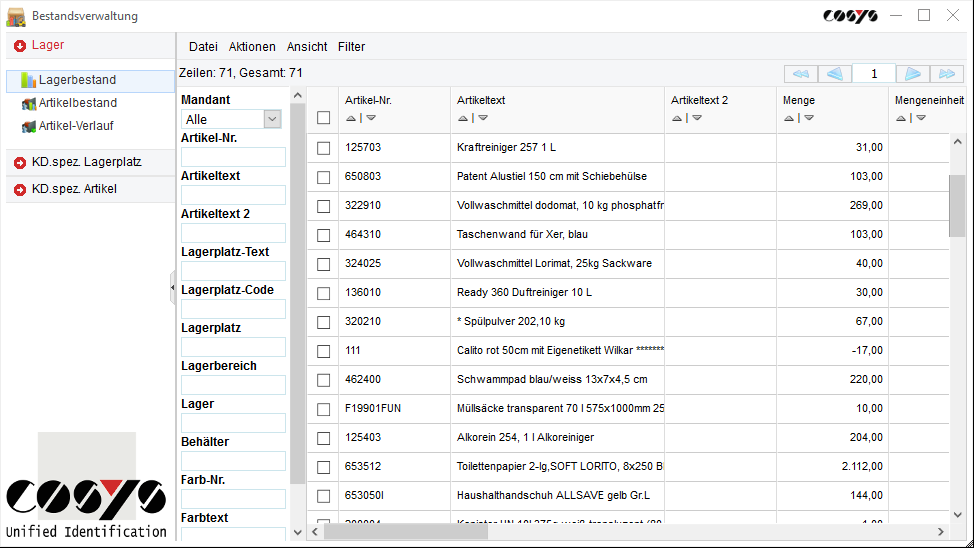Open the Aktionen menu
Image resolution: width=974 pixels, height=548 pixels.
point(252,47)
